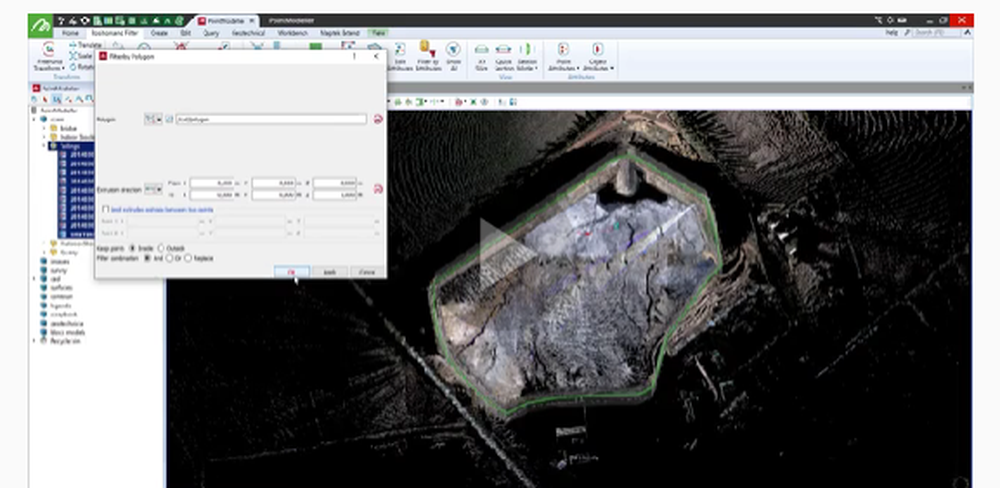The height and width of the screenshot is (488, 1000).
Task: Expand the cad container in the project tree
Action: pos(35,279)
